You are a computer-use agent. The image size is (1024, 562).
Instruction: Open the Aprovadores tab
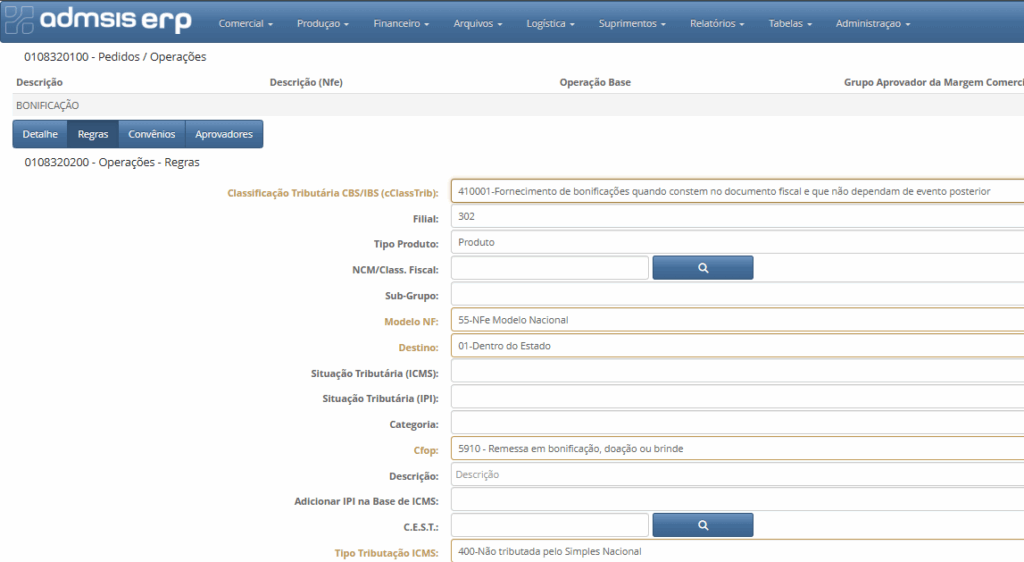[224, 134]
